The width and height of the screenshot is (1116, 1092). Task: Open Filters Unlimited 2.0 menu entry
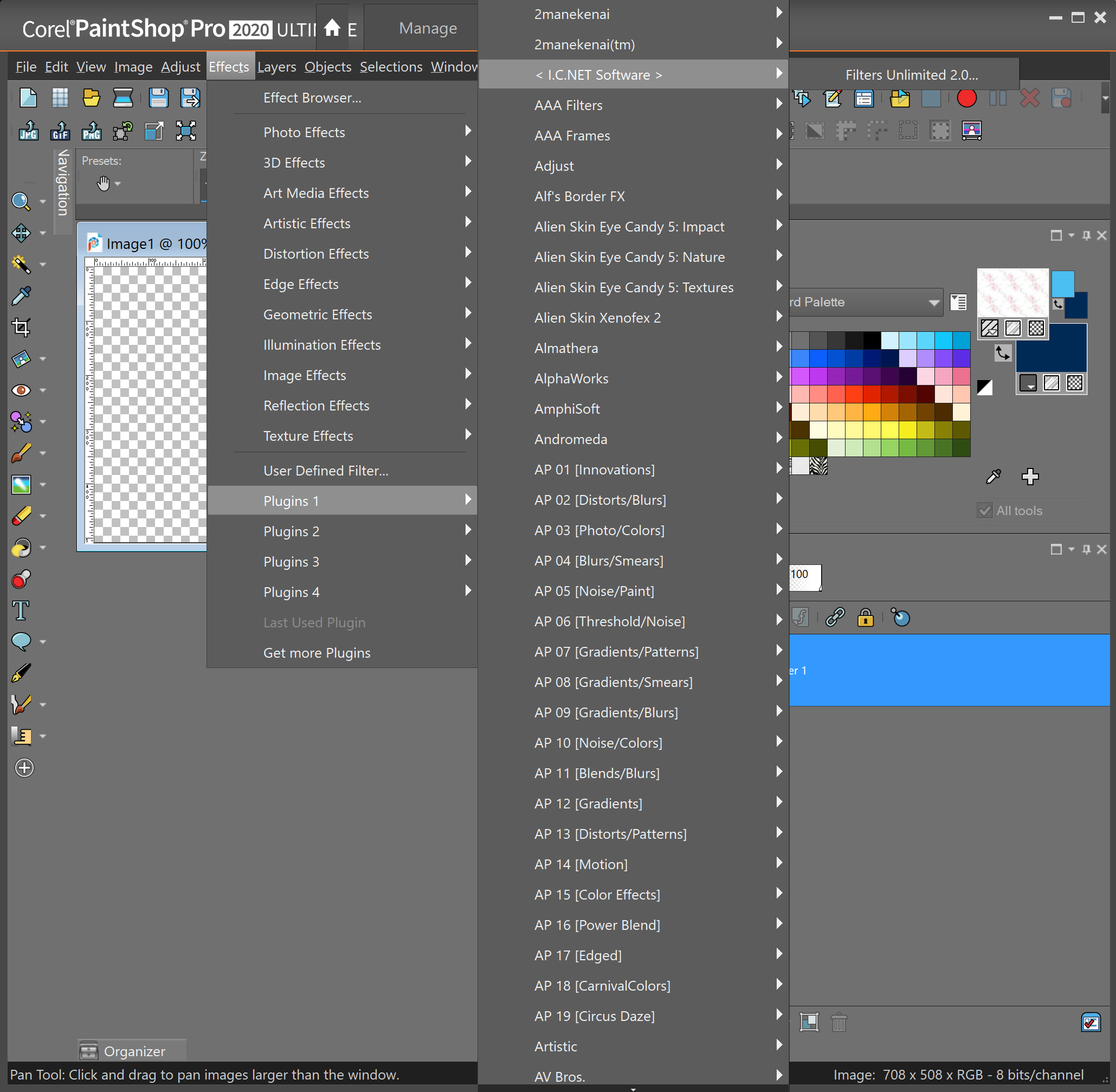point(911,75)
